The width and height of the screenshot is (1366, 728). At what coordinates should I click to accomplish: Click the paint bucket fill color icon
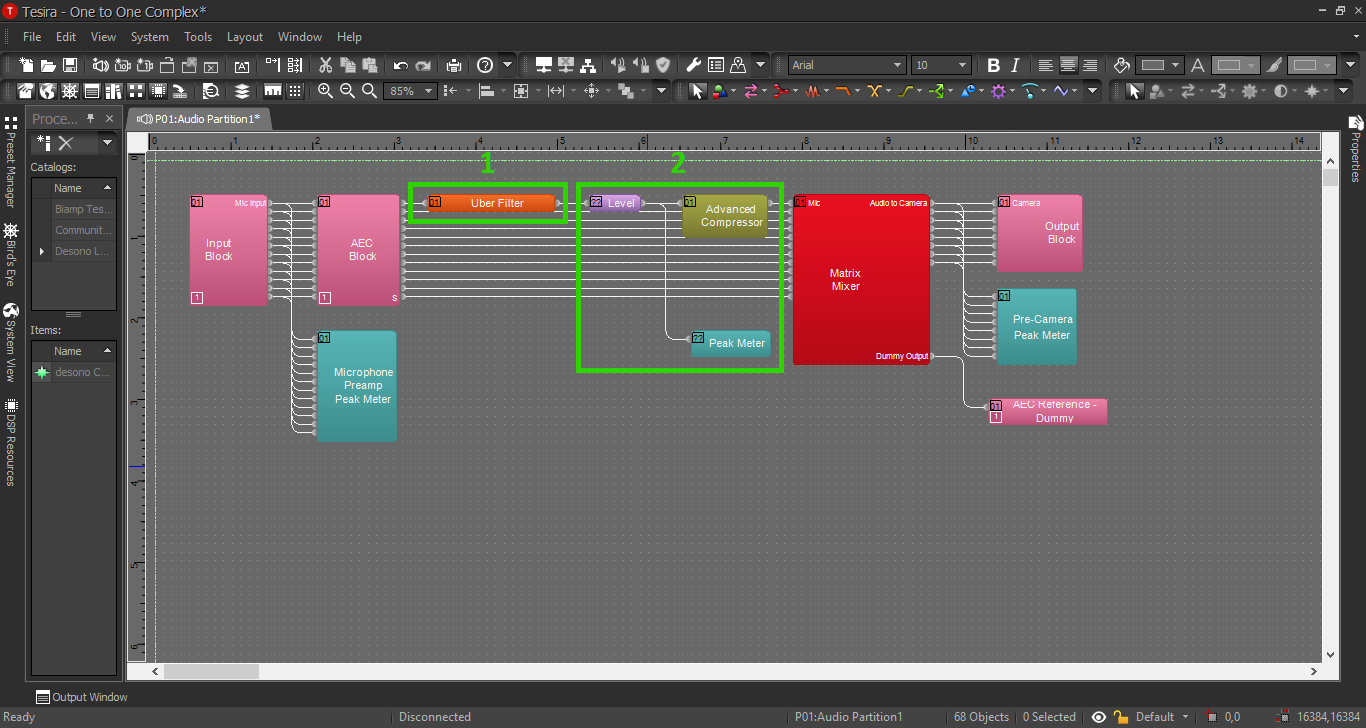pyautogui.click(x=1122, y=65)
